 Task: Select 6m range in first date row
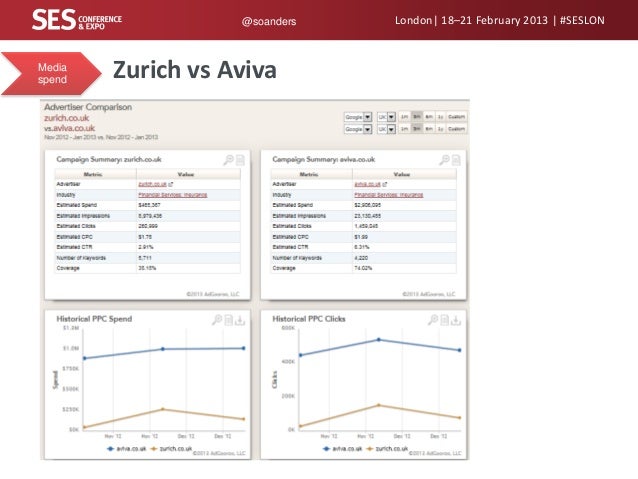[429, 117]
